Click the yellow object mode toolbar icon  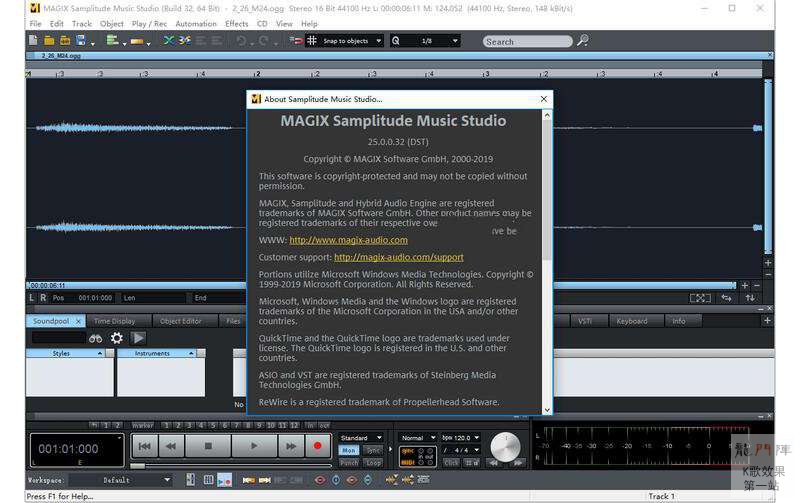(137, 41)
